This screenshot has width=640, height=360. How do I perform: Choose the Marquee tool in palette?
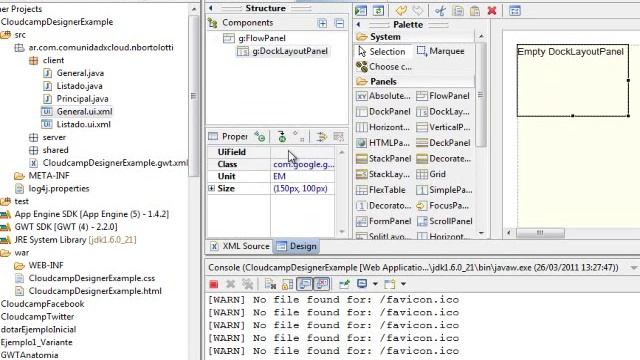tap(440, 51)
